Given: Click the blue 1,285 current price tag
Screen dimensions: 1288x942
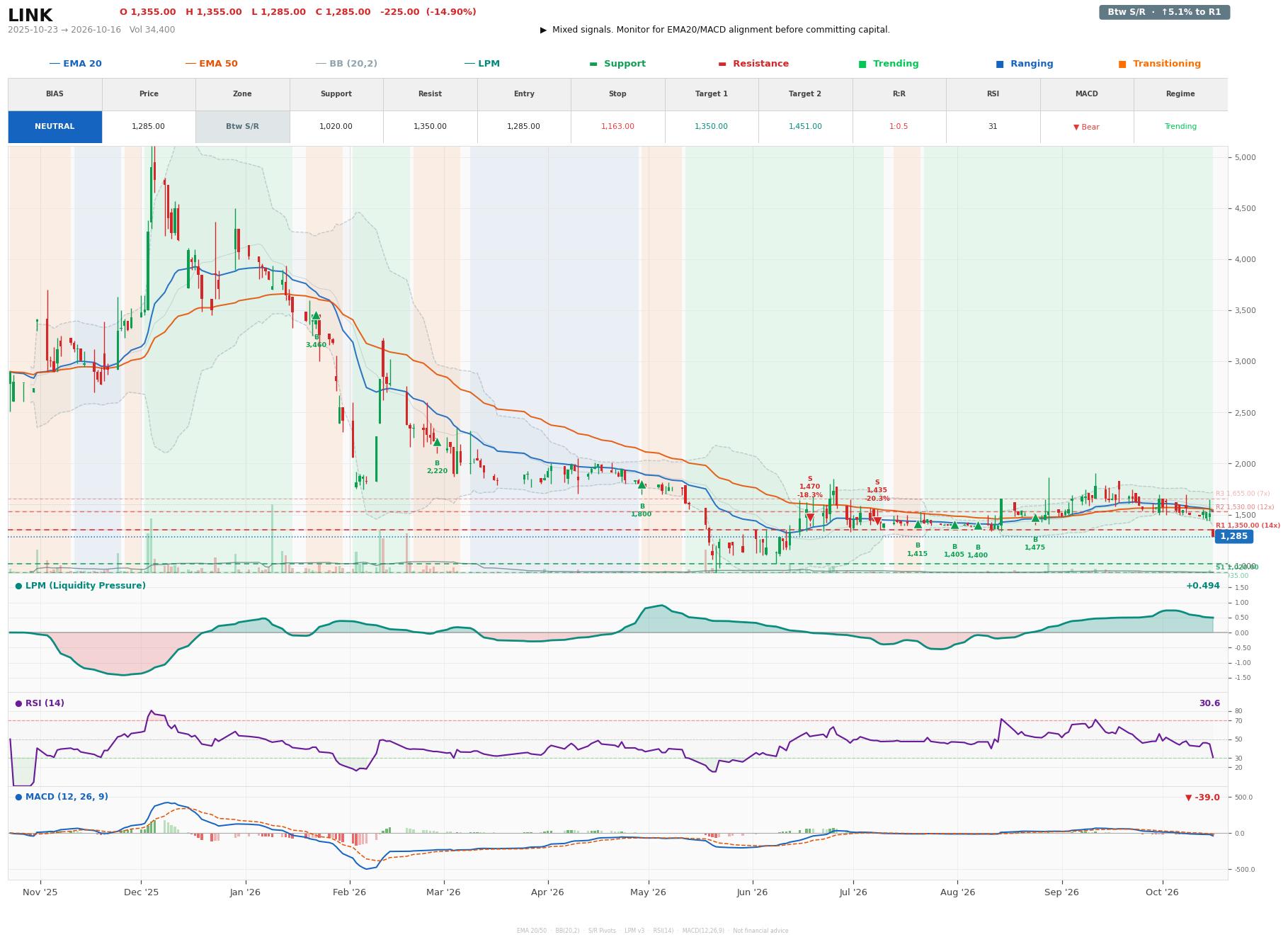Looking at the screenshot, I should (x=1233, y=536).
